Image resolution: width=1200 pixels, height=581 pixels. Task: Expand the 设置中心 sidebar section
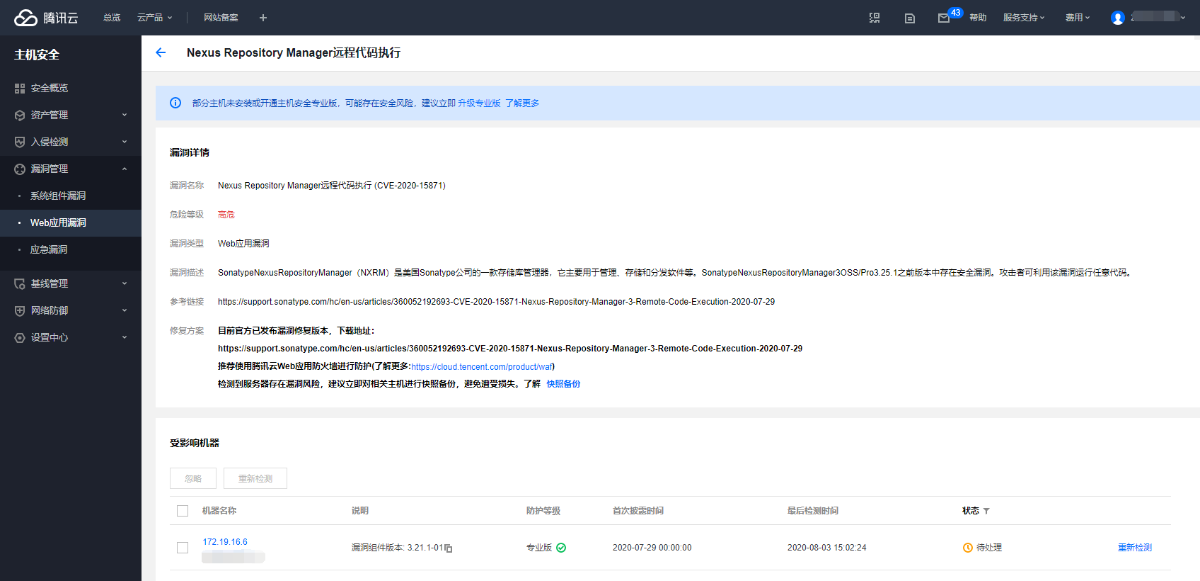point(124,337)
